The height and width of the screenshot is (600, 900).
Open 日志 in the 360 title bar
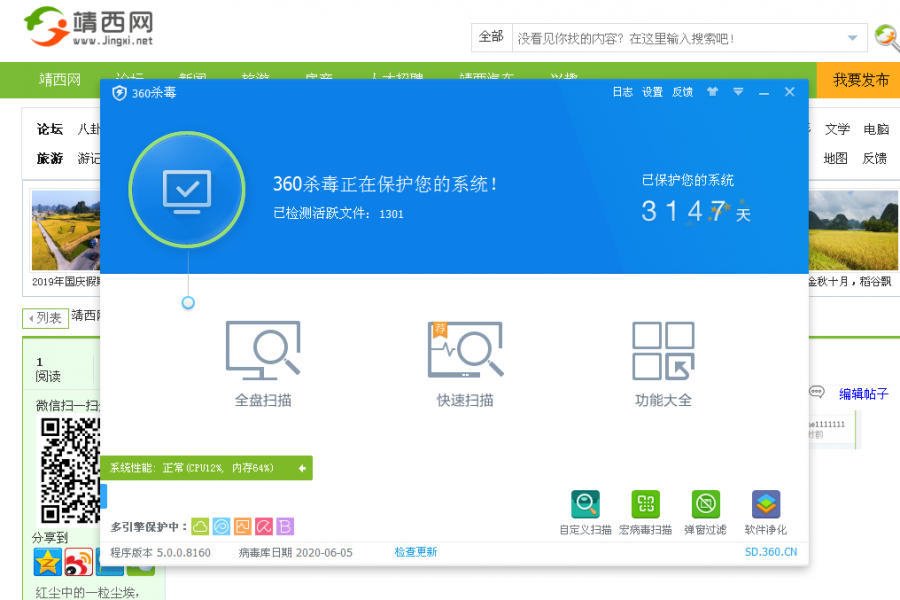coord(623,92)
